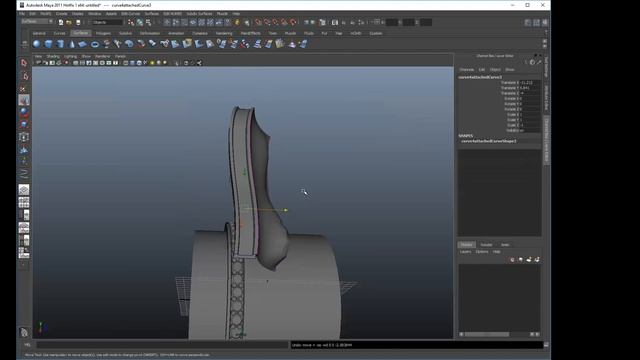The height and width of the screenshot is (360, 640).
Task: Create a NURBS cone from the shelf
Action: click(x=72, y=44)
